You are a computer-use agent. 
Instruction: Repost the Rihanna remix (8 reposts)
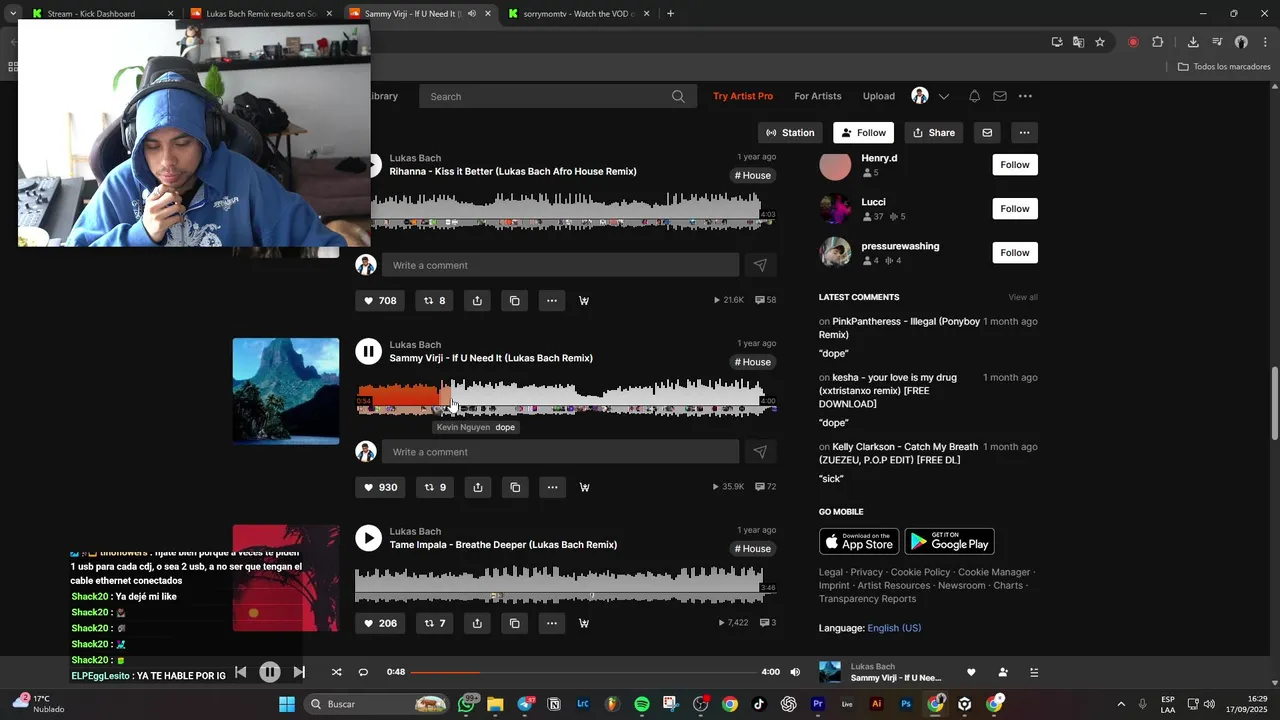click(435, 300)
